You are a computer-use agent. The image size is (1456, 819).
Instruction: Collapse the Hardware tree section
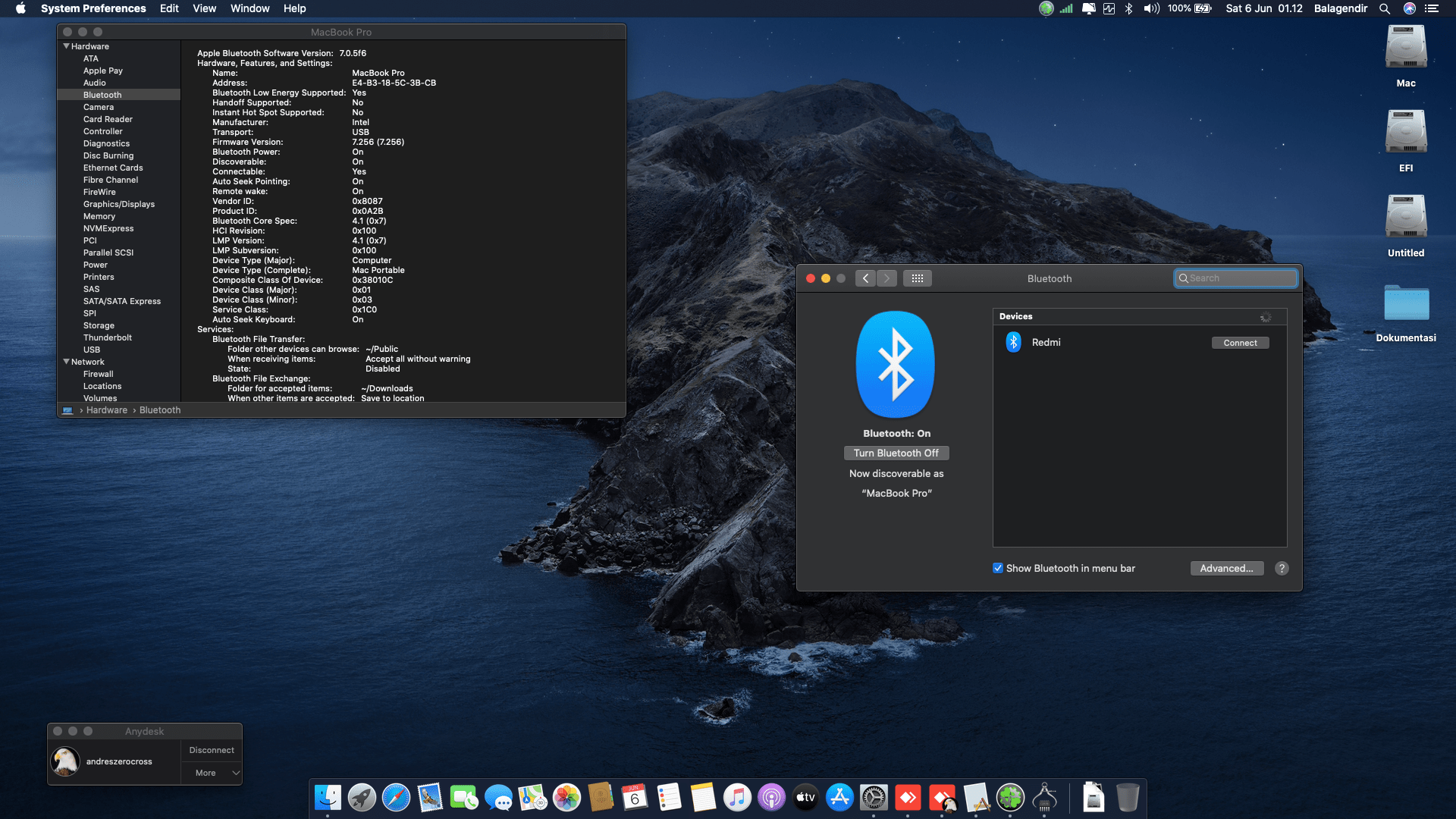point(66,46)
